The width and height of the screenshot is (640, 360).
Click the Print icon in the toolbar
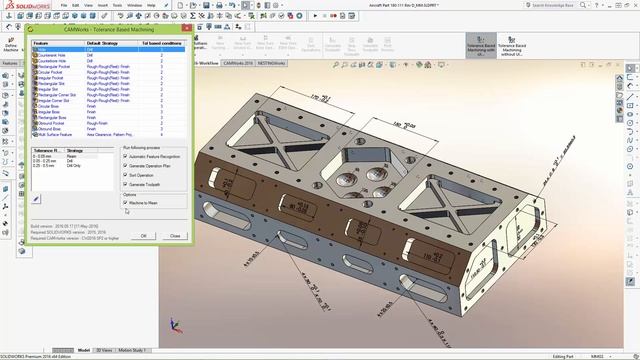[219, 5]
